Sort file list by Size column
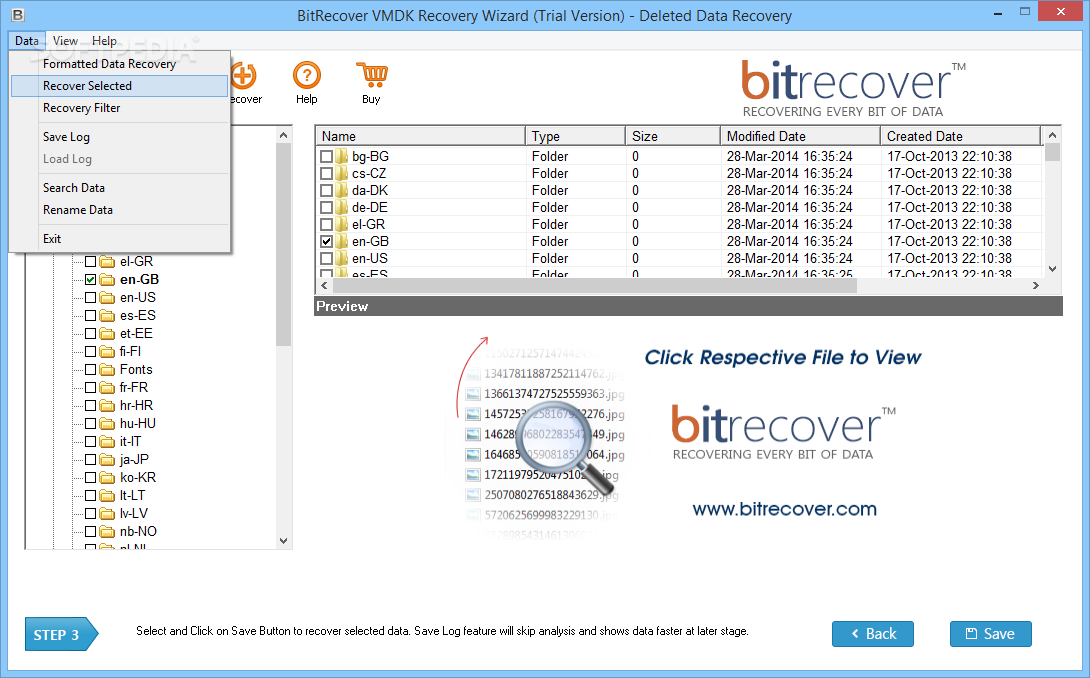 pos(673,136)
